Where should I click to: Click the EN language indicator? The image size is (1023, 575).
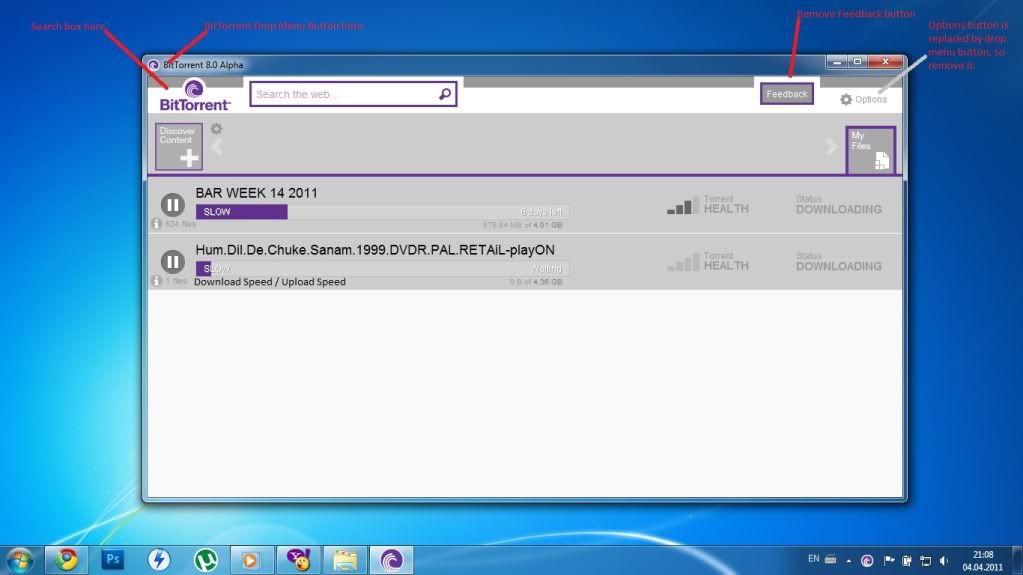tap(814, 559)
